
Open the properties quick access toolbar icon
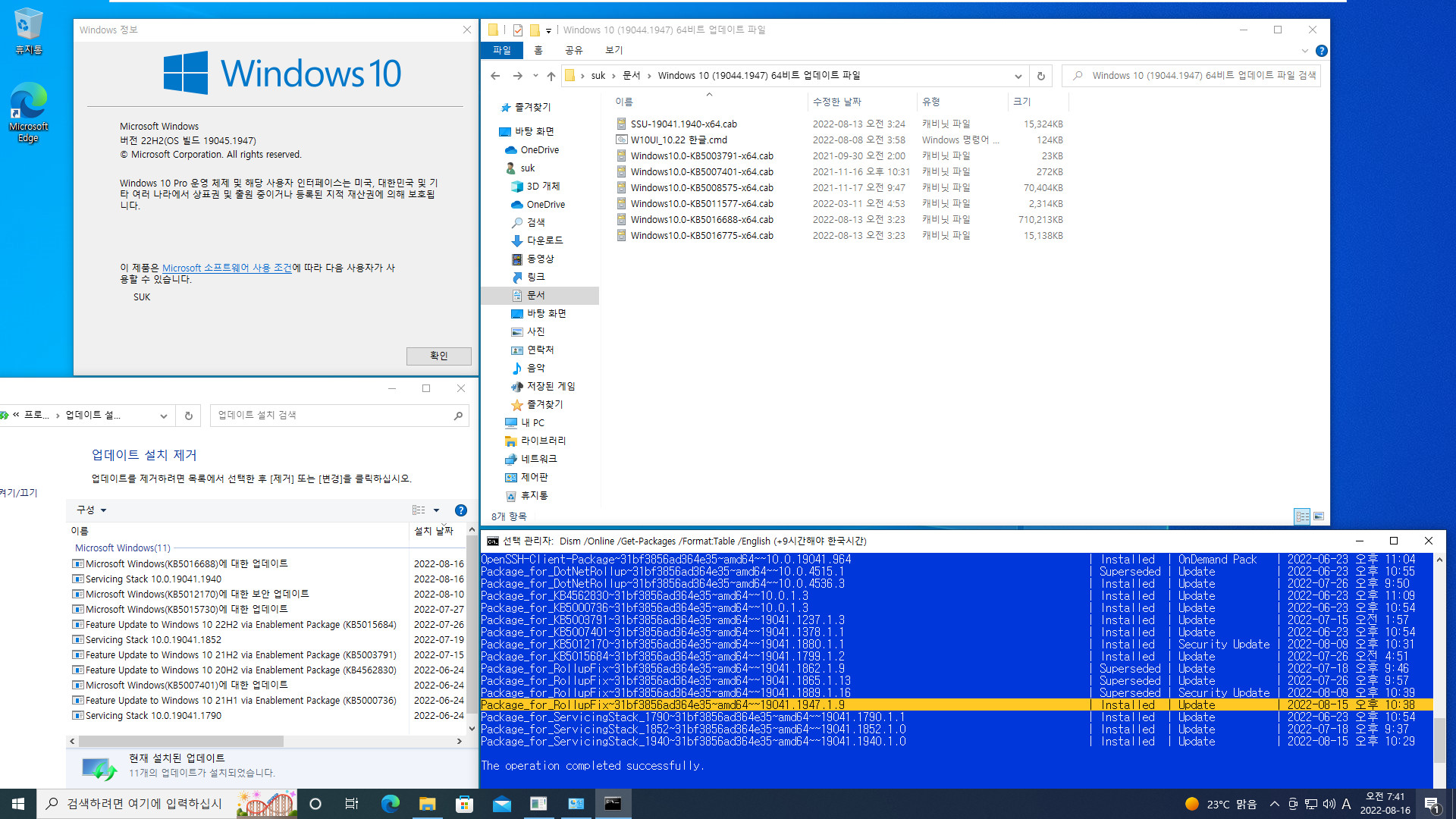tap(518, 30)
